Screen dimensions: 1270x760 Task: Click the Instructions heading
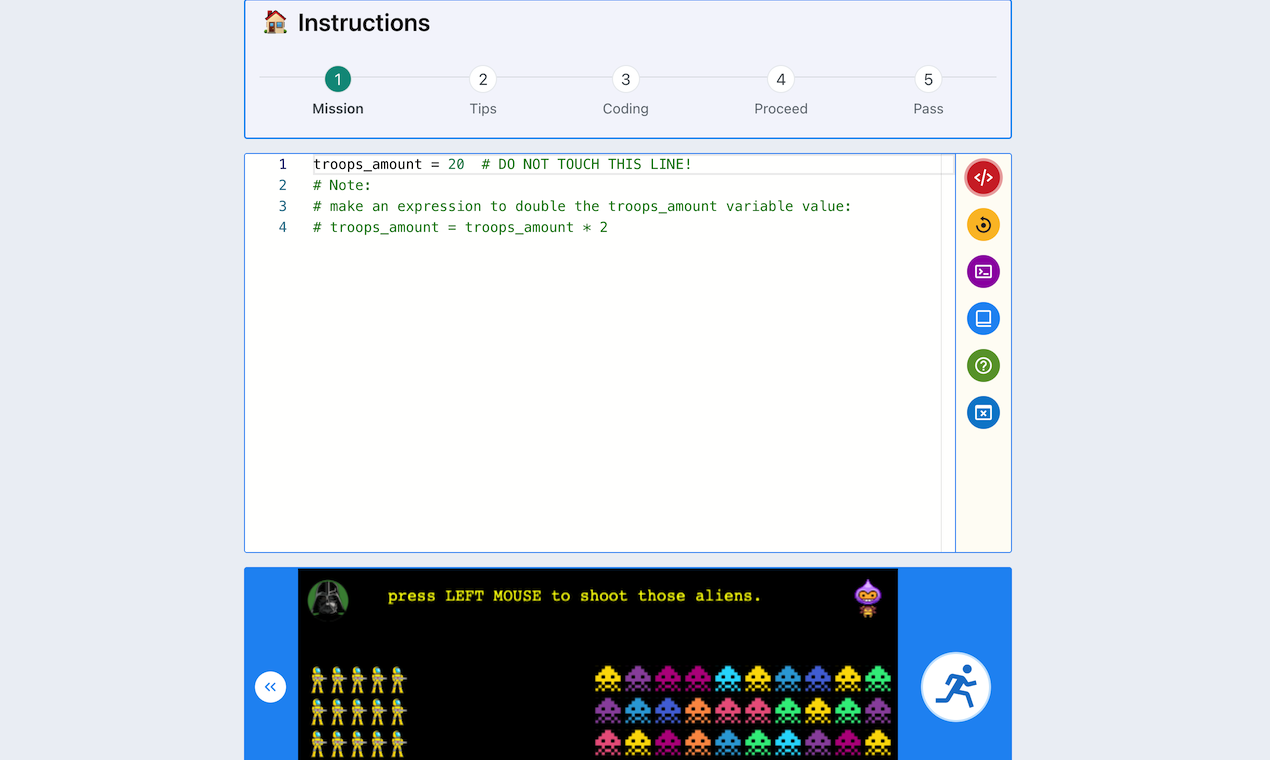point(364,23)
